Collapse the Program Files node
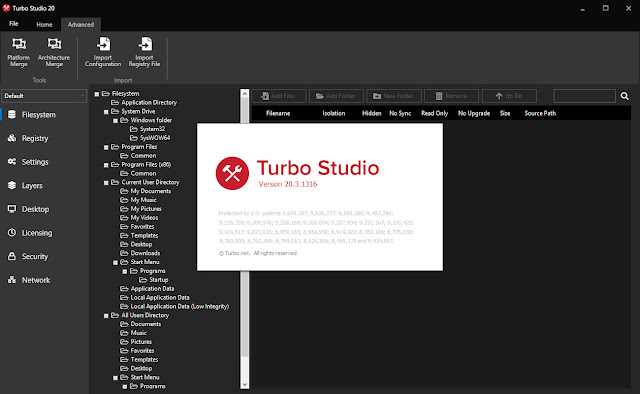640x394 pixels. tap(106, 147)
